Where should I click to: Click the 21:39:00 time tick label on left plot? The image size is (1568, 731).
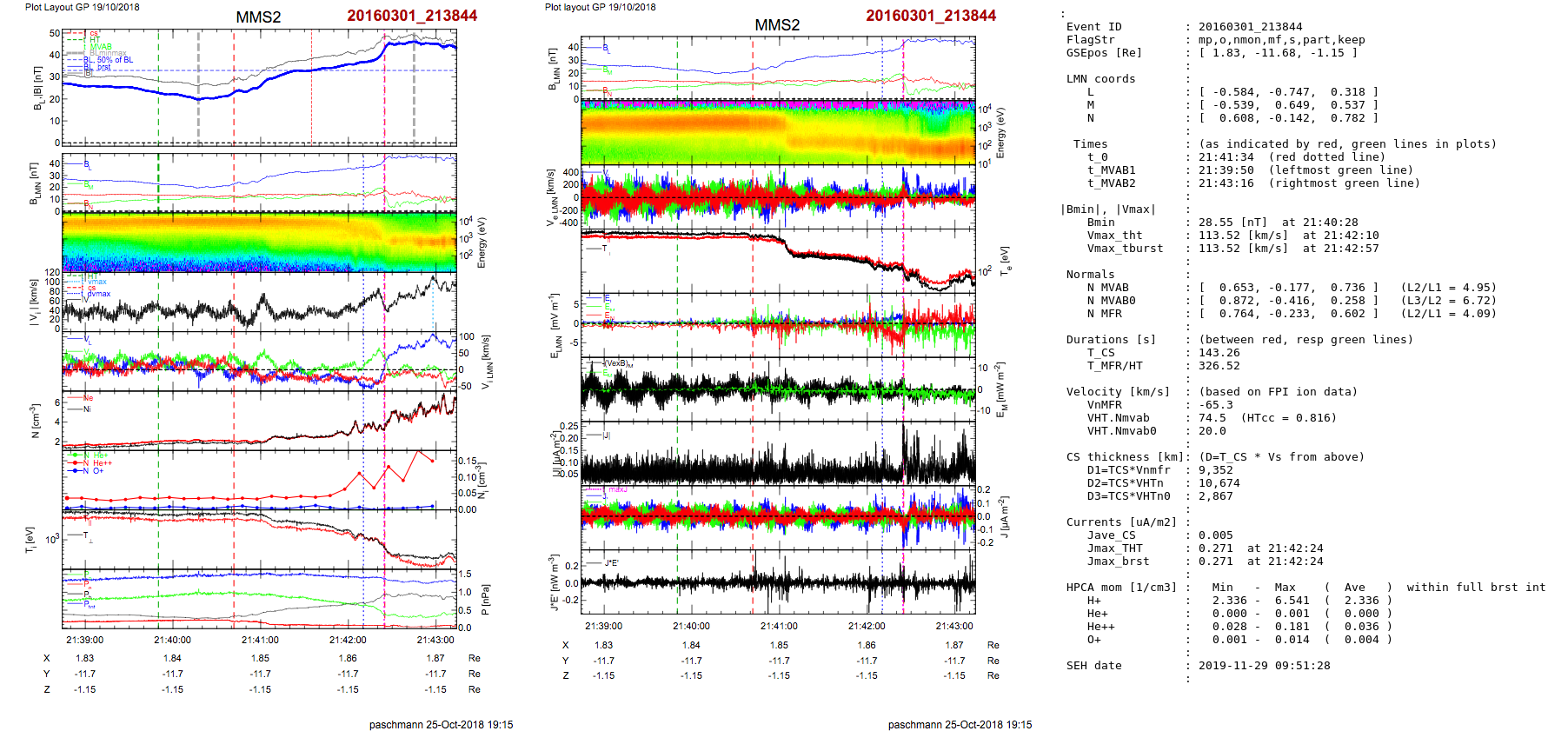85,641
